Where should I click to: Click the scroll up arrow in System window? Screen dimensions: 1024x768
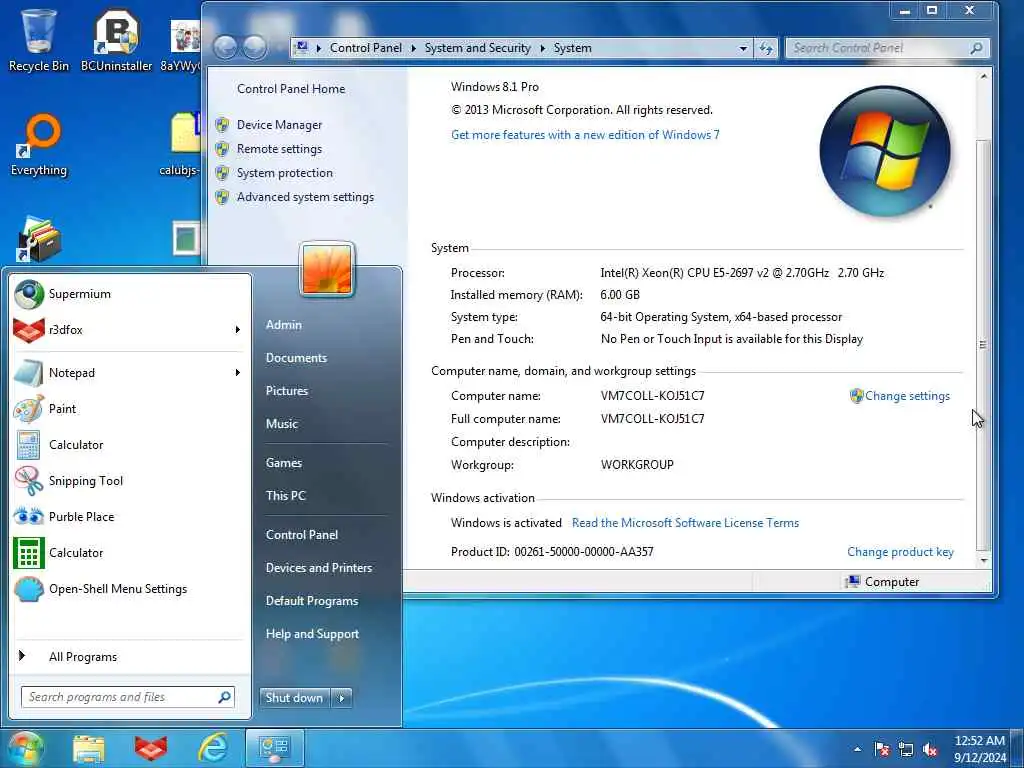pyautogui.click(x=984, y=76)
